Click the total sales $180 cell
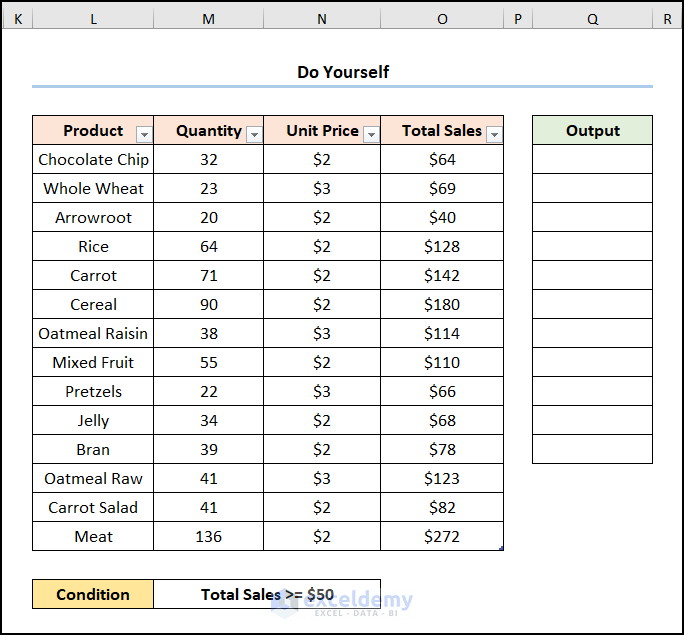 442,304
